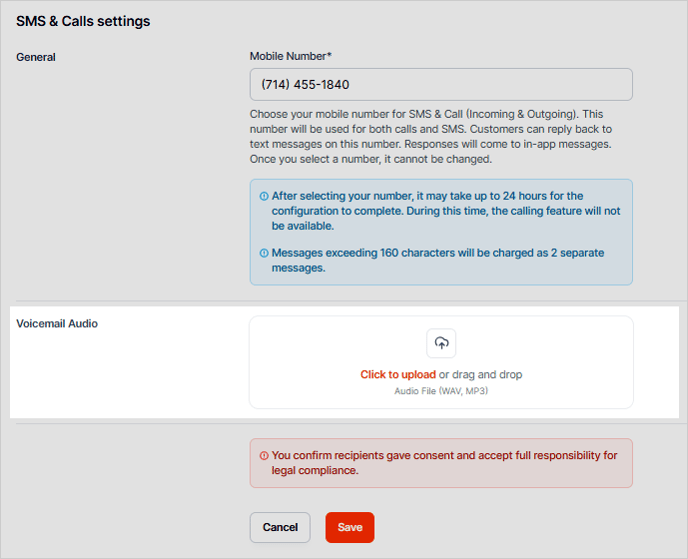The width and height of the screenshot is (688, 559).
Task: Click the cloud upload icon
Action: [x=441, y=343]
